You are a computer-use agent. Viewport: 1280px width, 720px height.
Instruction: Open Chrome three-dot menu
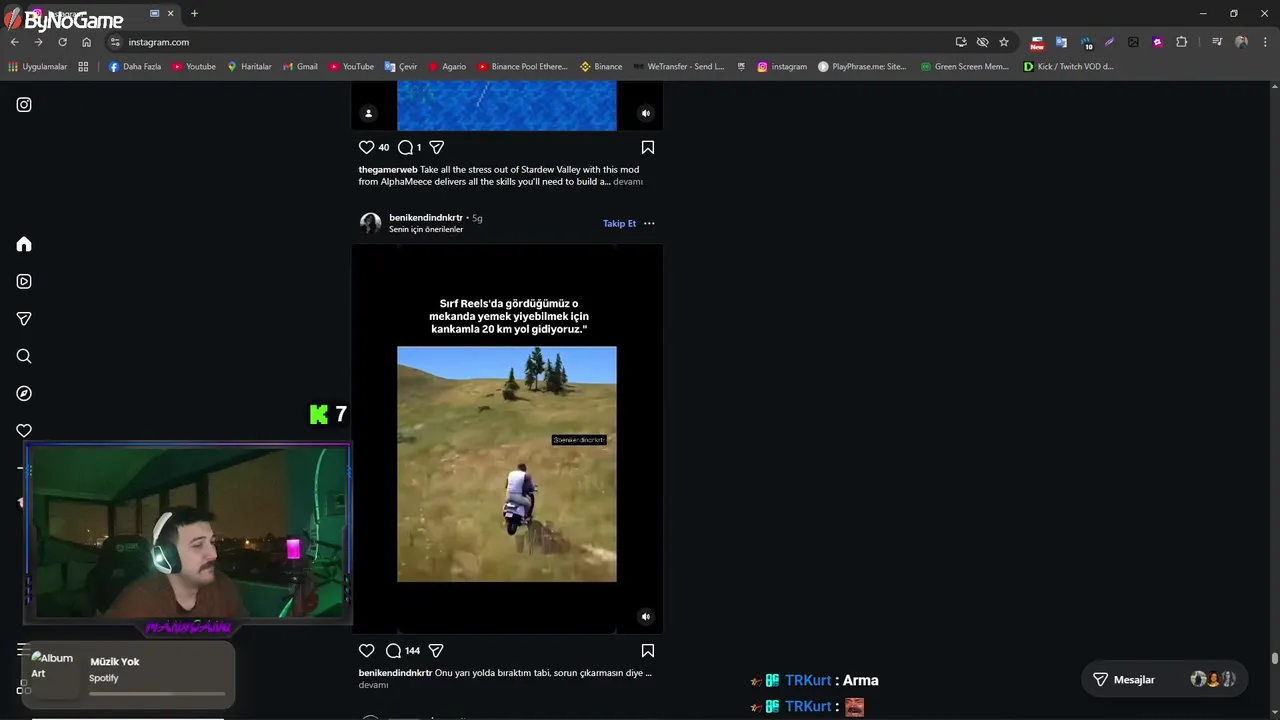click(x=1265, y=42)
